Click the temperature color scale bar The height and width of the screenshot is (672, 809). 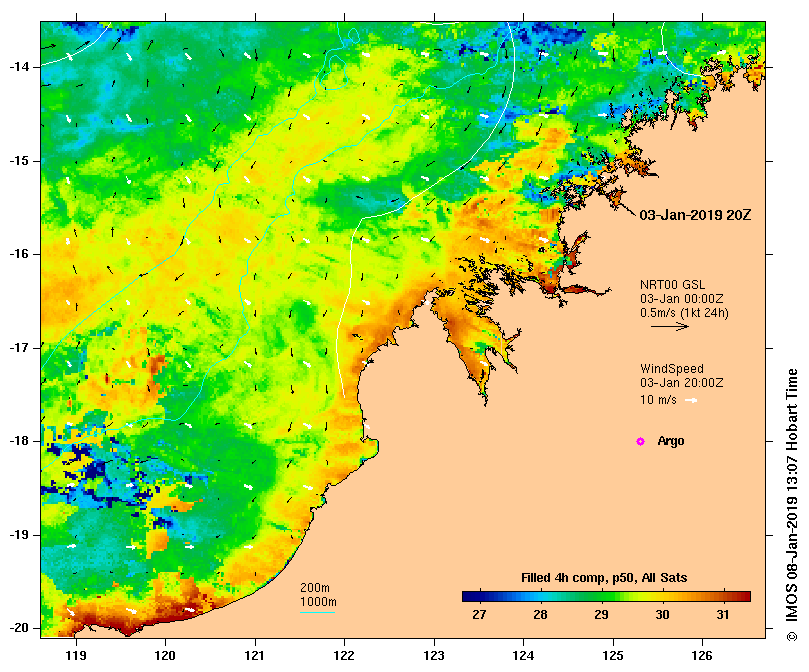[606, 597]
